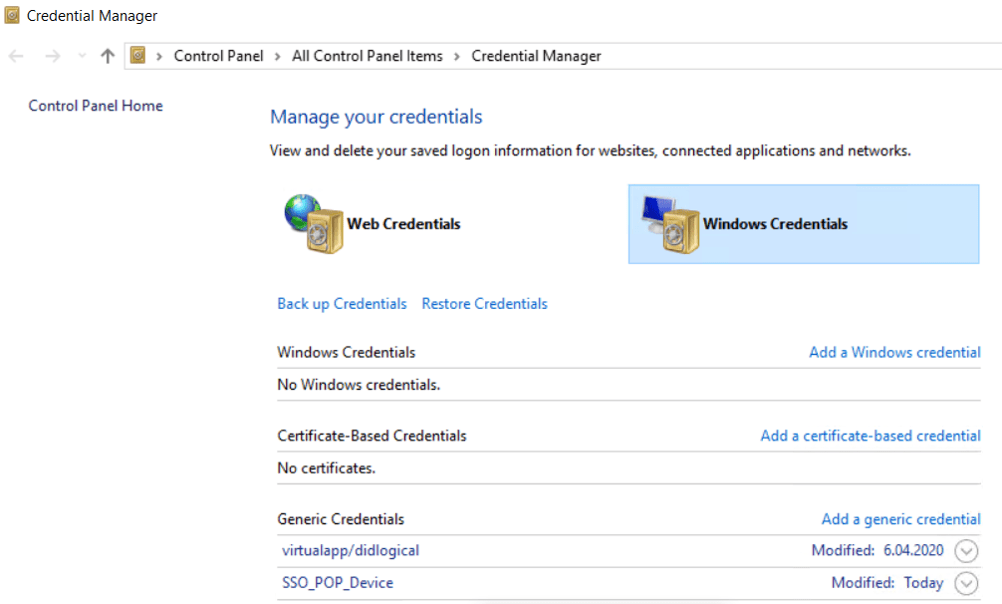This screenshot has height=604, width=1002.
Task: Open the recent locations dropdown arrow
Action: point(82,56)
